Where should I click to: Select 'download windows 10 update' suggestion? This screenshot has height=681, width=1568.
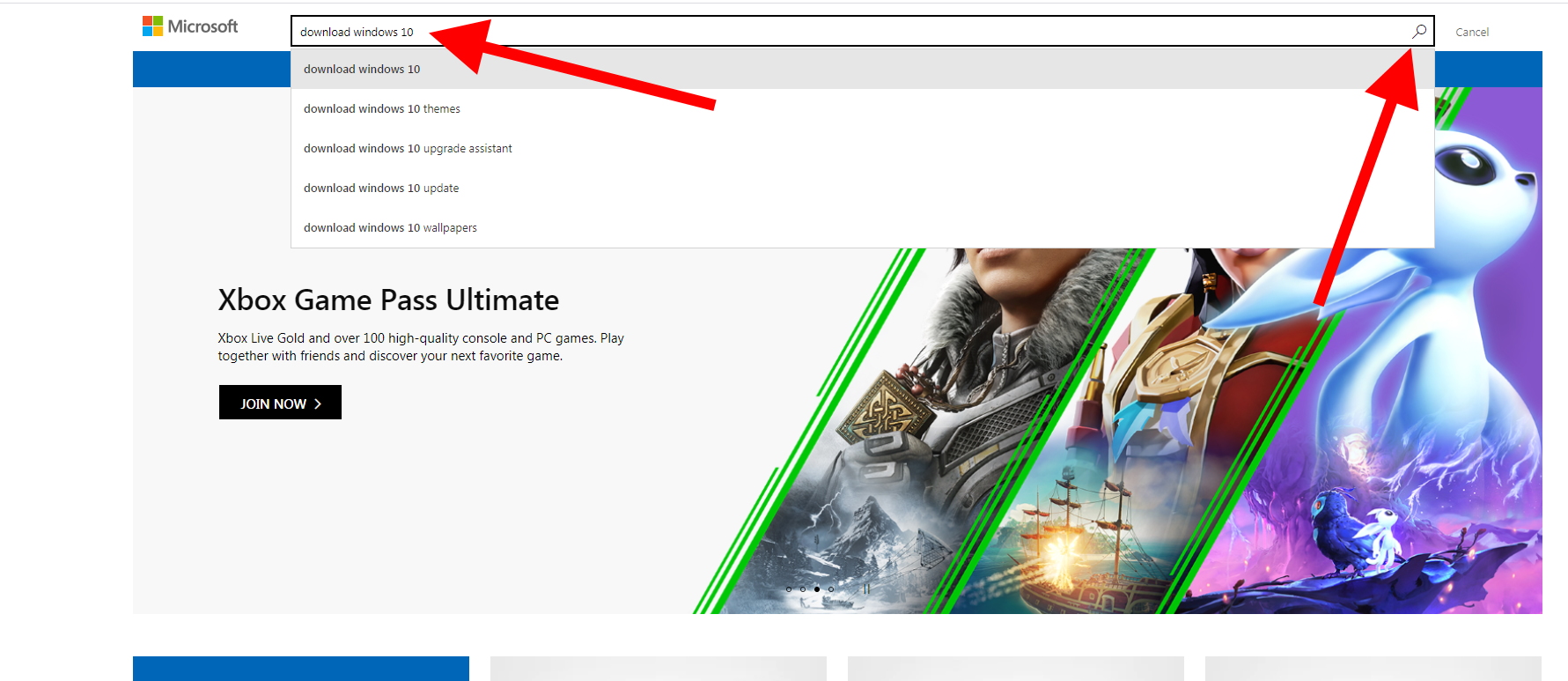863,188
